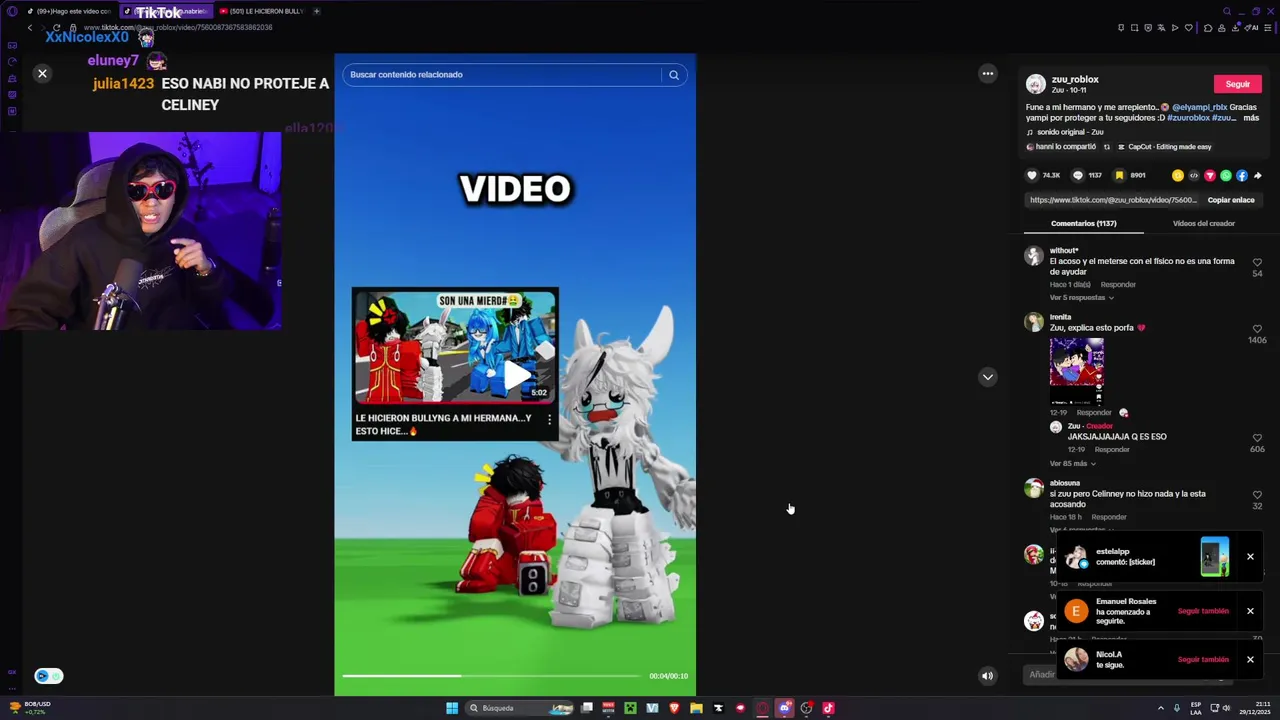
Task: Send to friends via red paper-plane icon
Action: (x=1210, y=176)
